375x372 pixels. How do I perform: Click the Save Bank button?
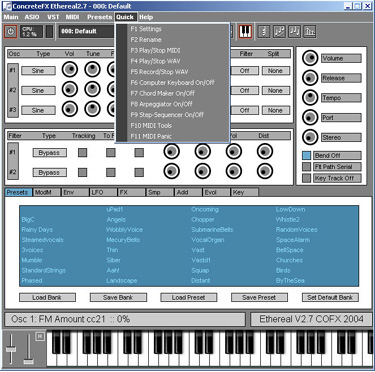[x=118, y=297]
